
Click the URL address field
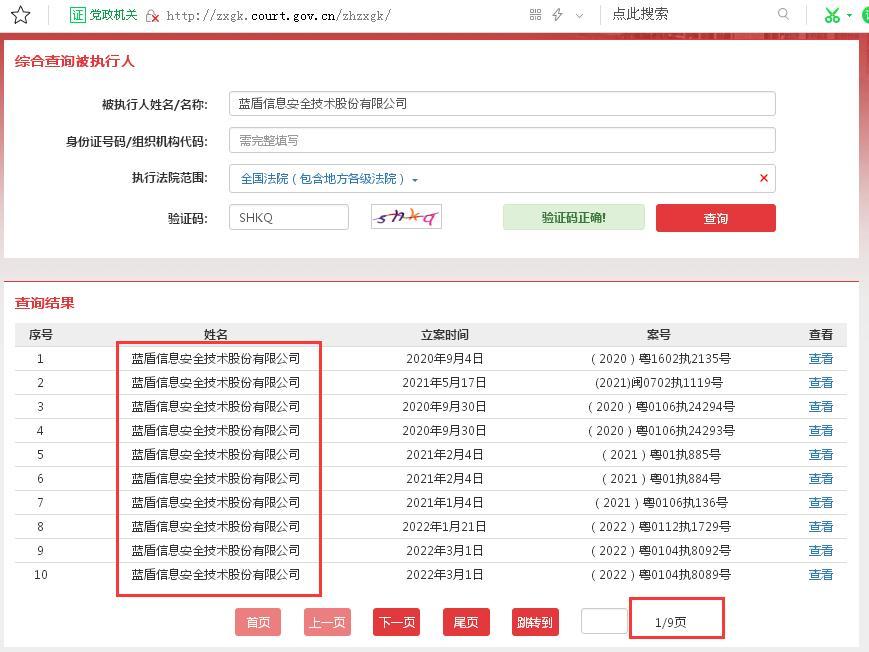pyautogui.click(x=279, y=16)
